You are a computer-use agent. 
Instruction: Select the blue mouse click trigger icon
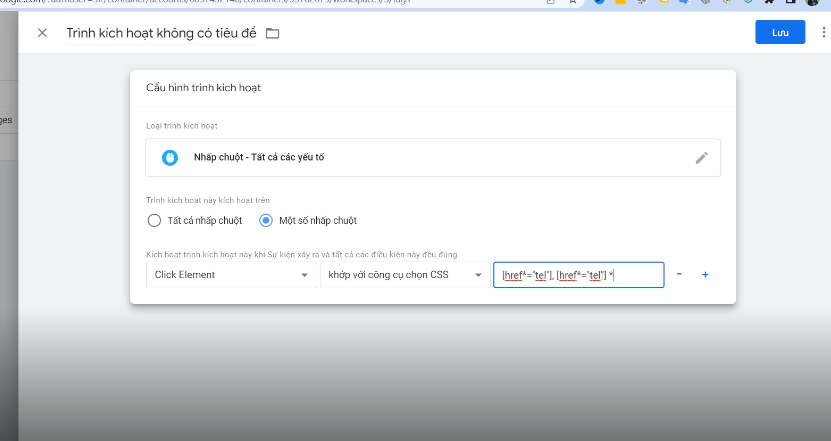coord(170,157)
